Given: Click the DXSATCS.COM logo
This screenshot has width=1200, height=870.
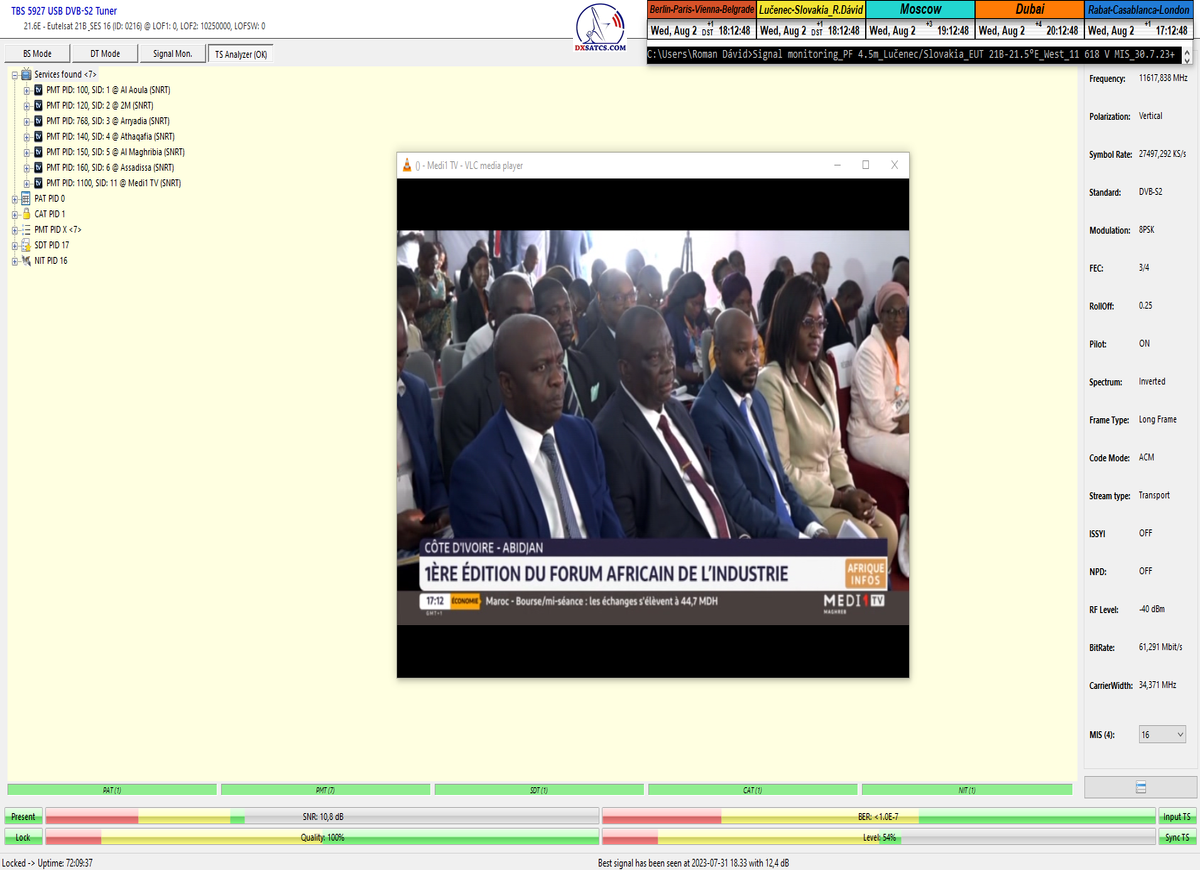Looking at the screenshot, I should click(601, 30).
